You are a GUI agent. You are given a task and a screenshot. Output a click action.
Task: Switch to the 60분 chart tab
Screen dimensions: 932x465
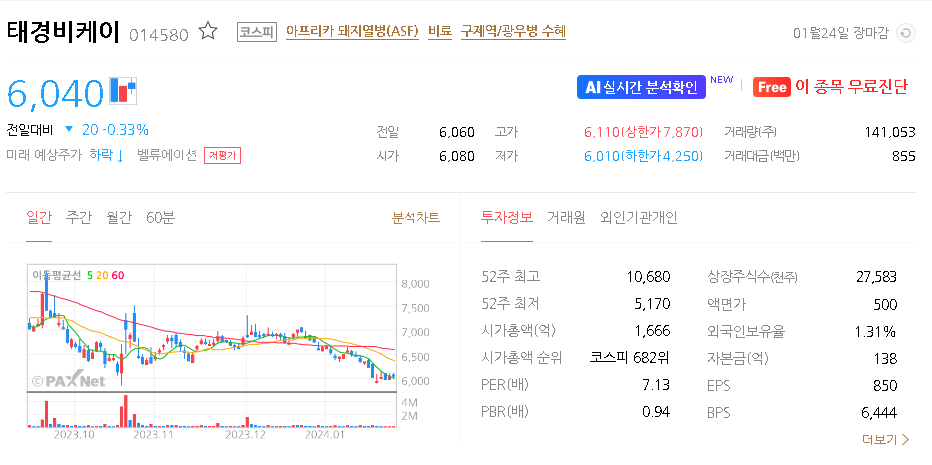point(160,218)
